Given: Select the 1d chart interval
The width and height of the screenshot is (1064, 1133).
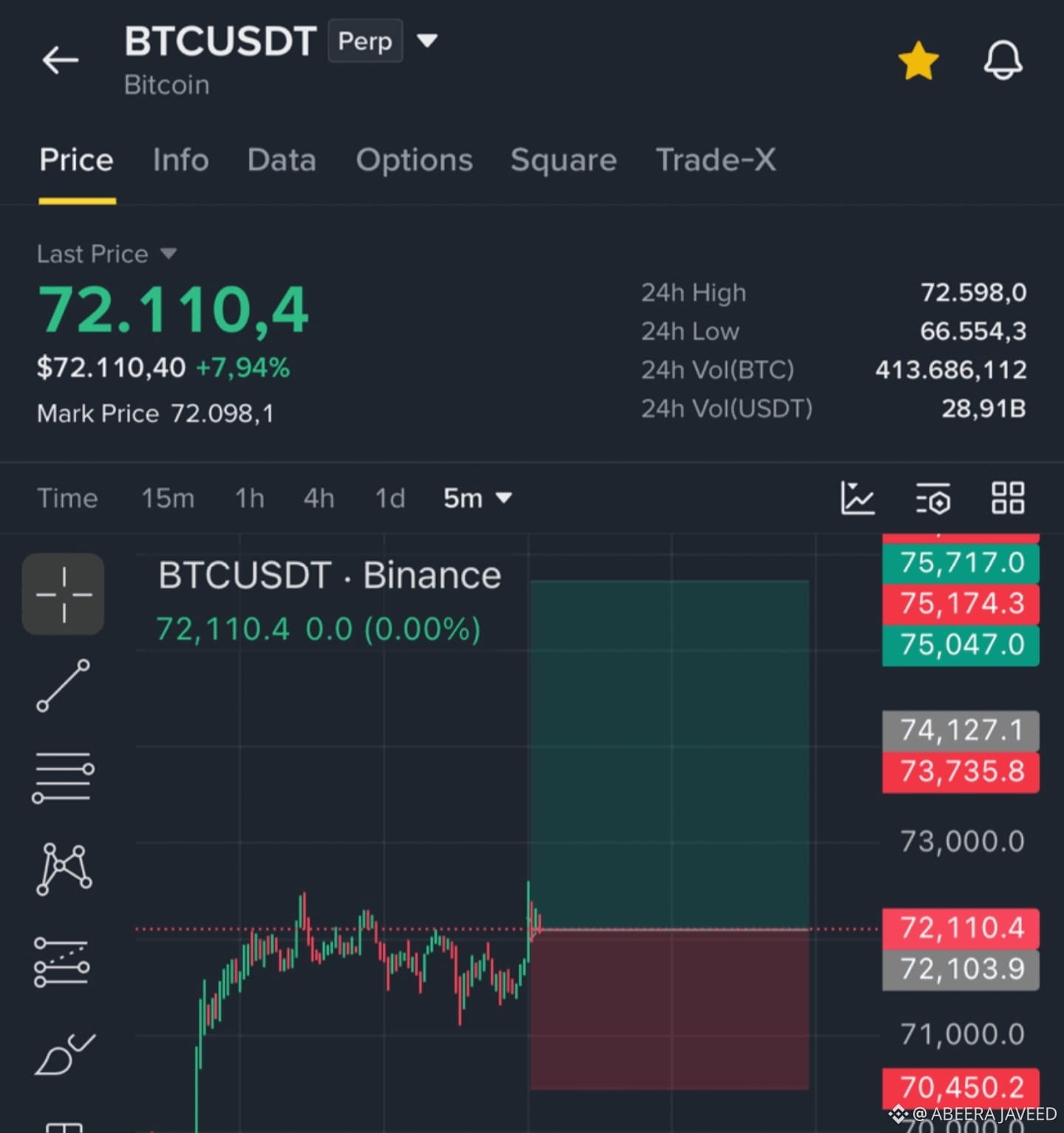Looking at the screenshot, I should 390,499.
